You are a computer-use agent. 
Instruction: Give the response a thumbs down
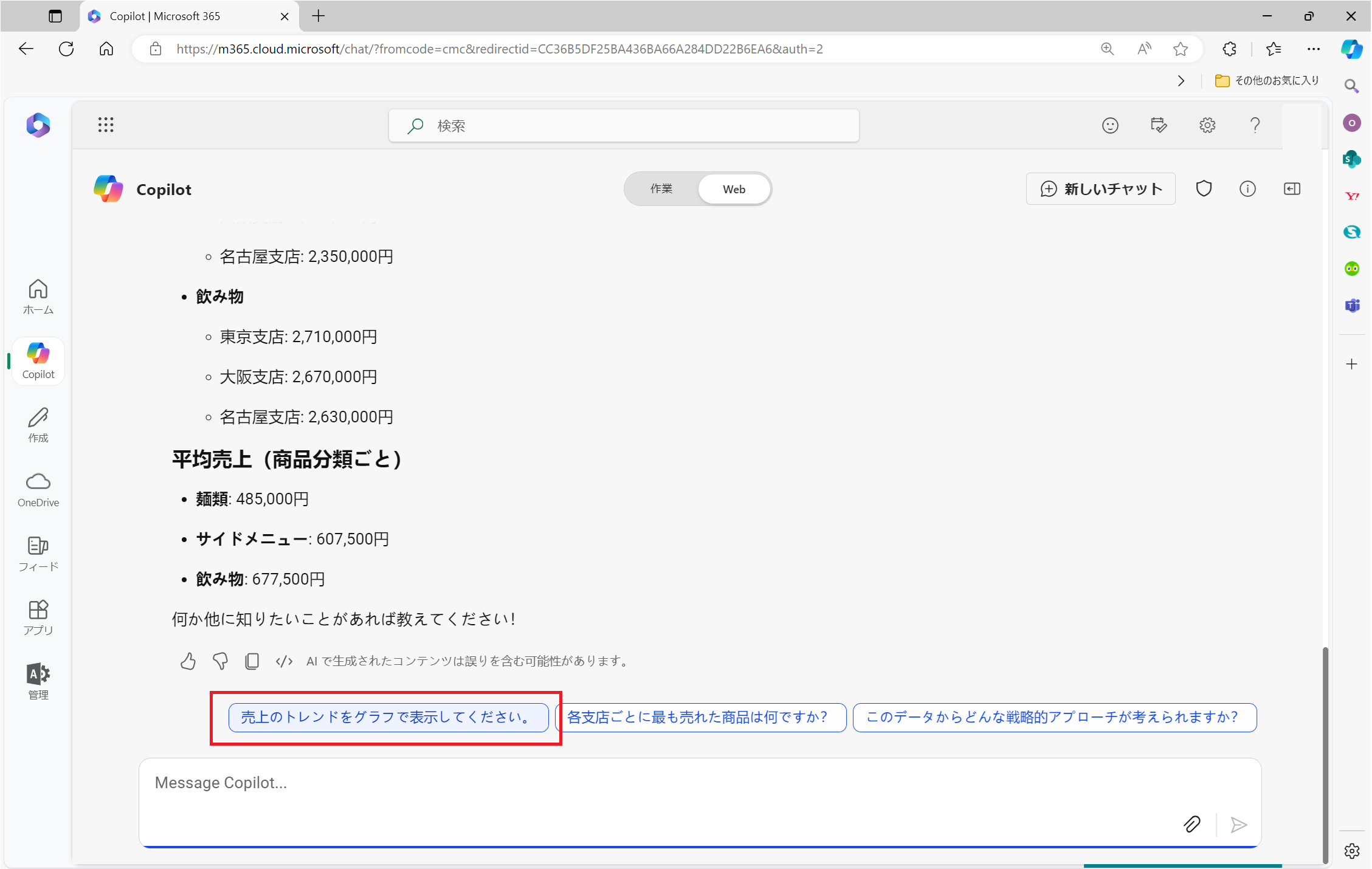pos(220,661)
